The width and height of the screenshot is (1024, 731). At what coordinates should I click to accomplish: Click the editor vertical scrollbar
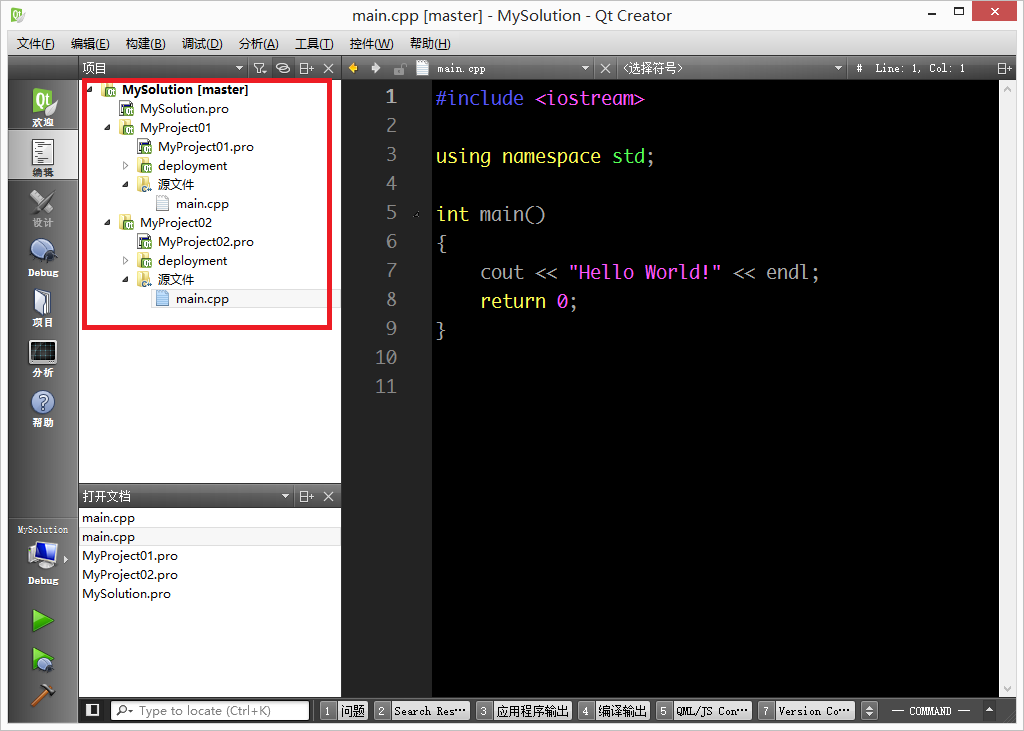click(1006, 389)
